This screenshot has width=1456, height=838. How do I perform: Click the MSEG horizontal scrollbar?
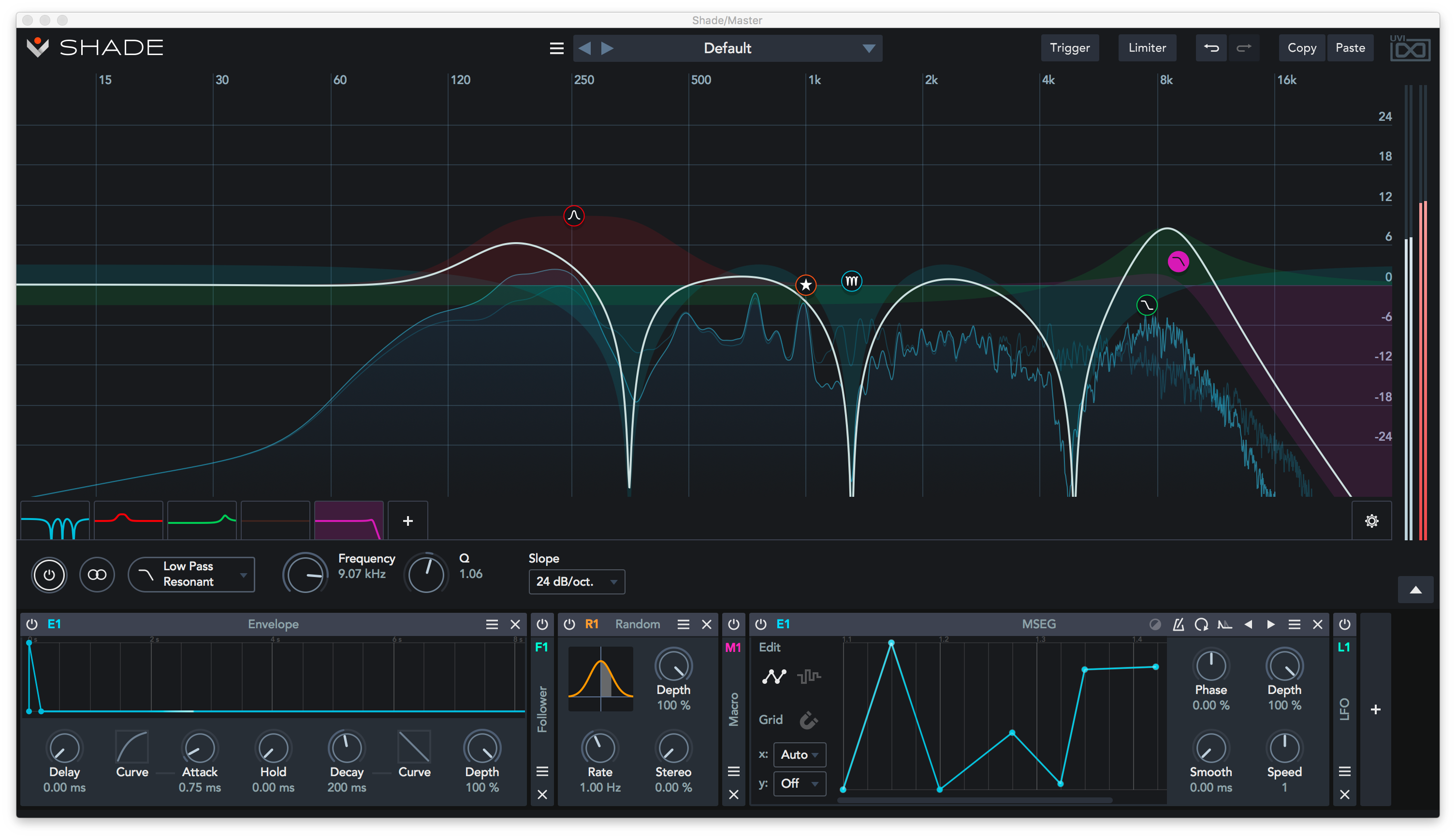(x=975, y=800)
